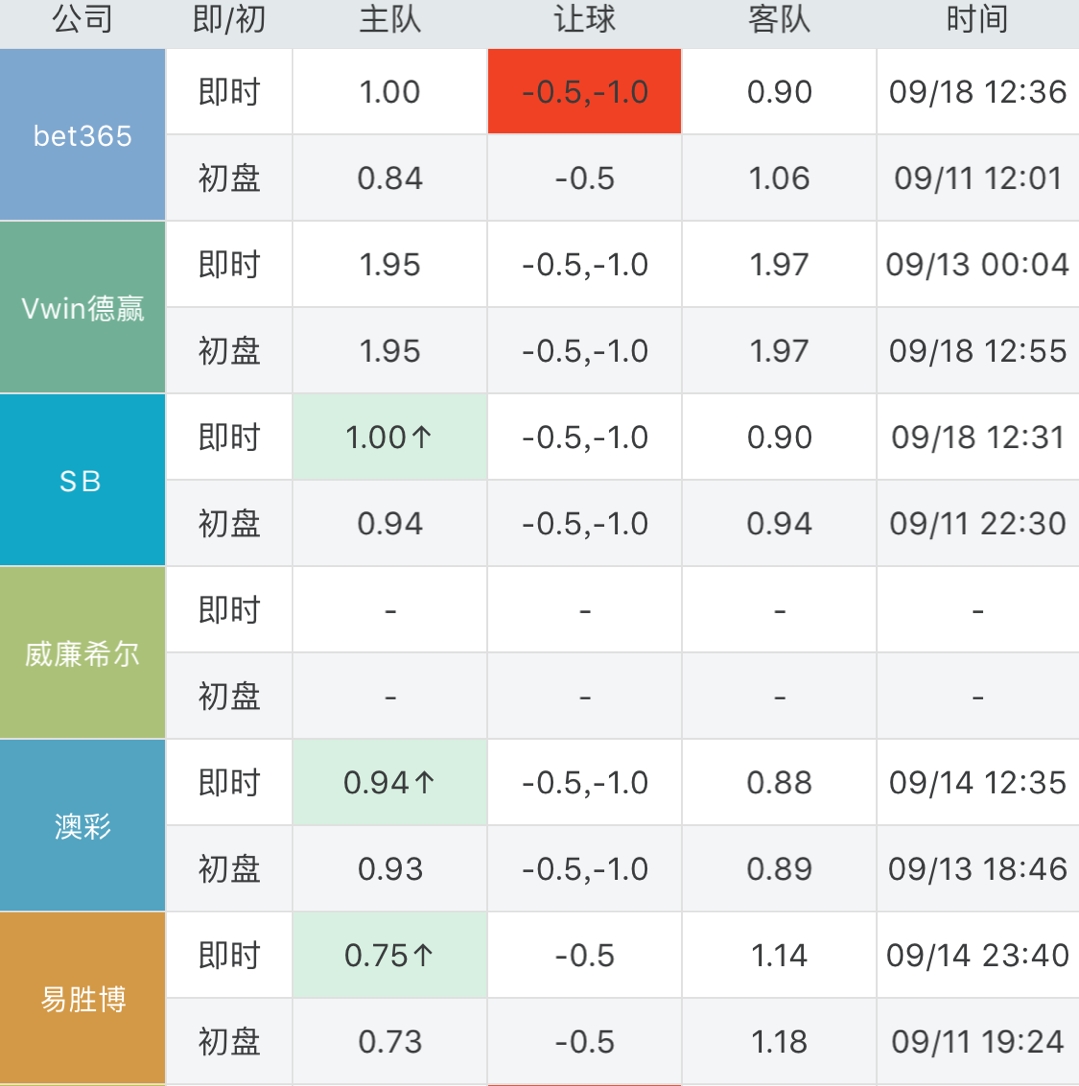The width and height of the screenshot is (1079, 1086).
Task: Click bet365 即时 row label
Action: [x=228, y=91]
